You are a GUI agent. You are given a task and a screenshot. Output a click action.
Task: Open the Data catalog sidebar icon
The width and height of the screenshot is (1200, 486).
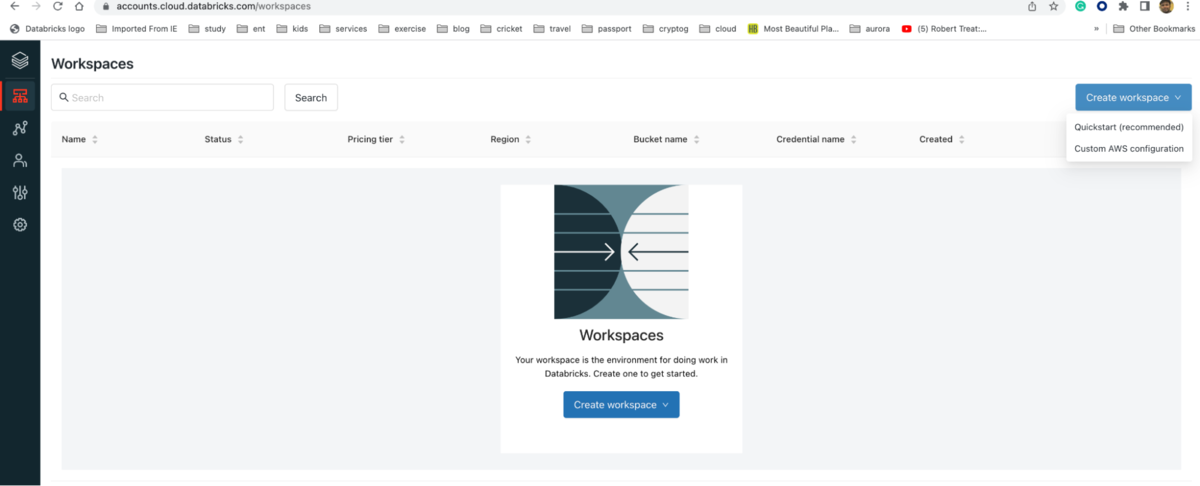(20, 128)
